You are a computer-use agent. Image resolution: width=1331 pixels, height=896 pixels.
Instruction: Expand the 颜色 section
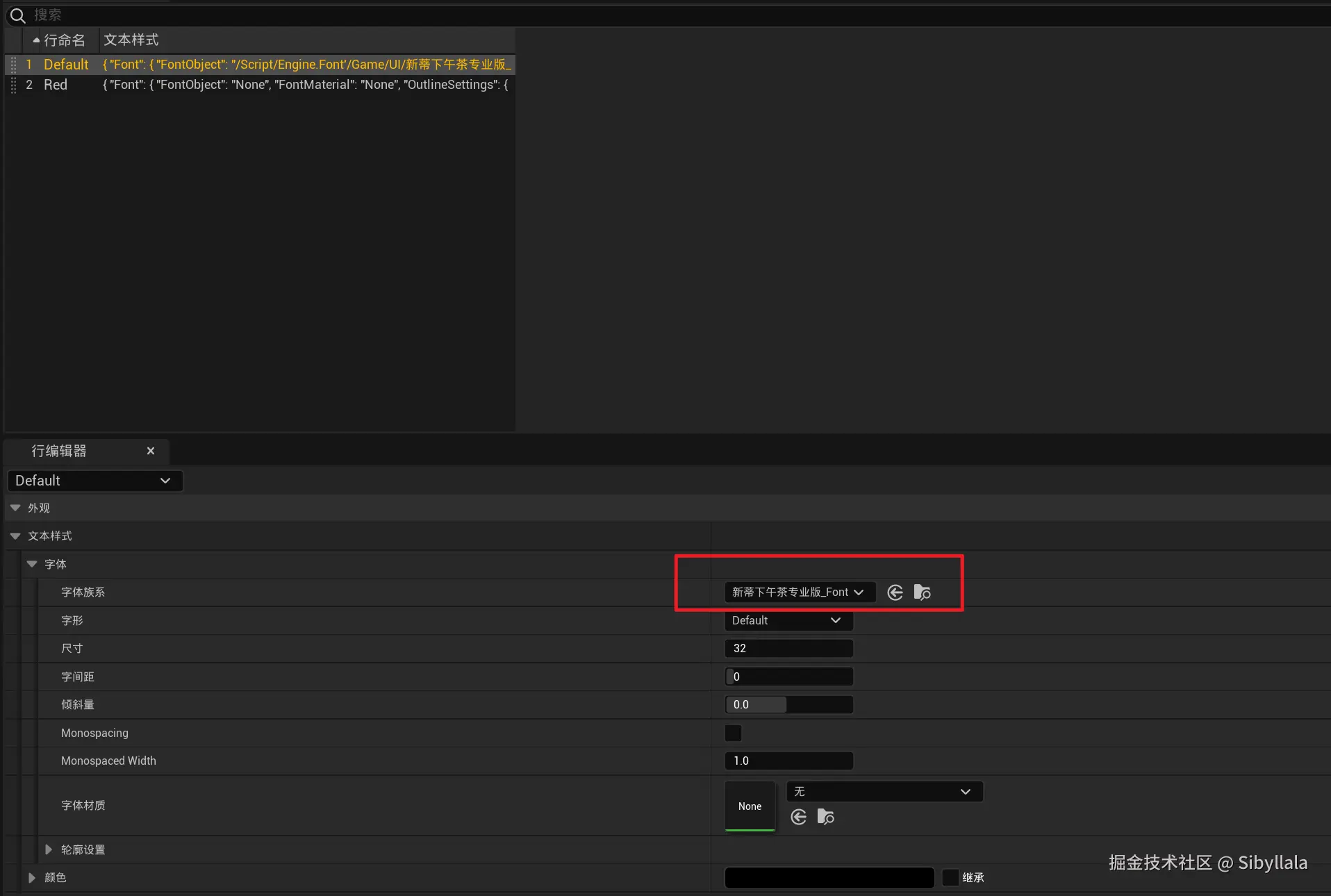(32, 877)
